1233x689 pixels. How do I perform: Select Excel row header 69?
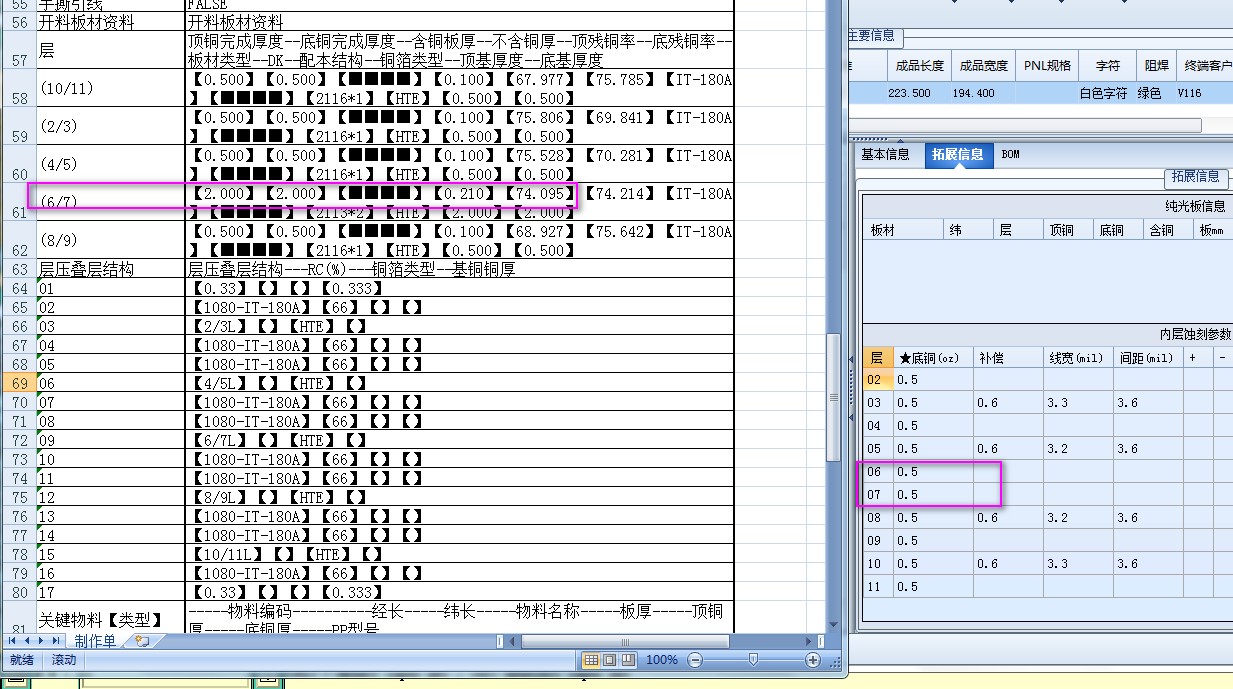[x=18, y=383]
